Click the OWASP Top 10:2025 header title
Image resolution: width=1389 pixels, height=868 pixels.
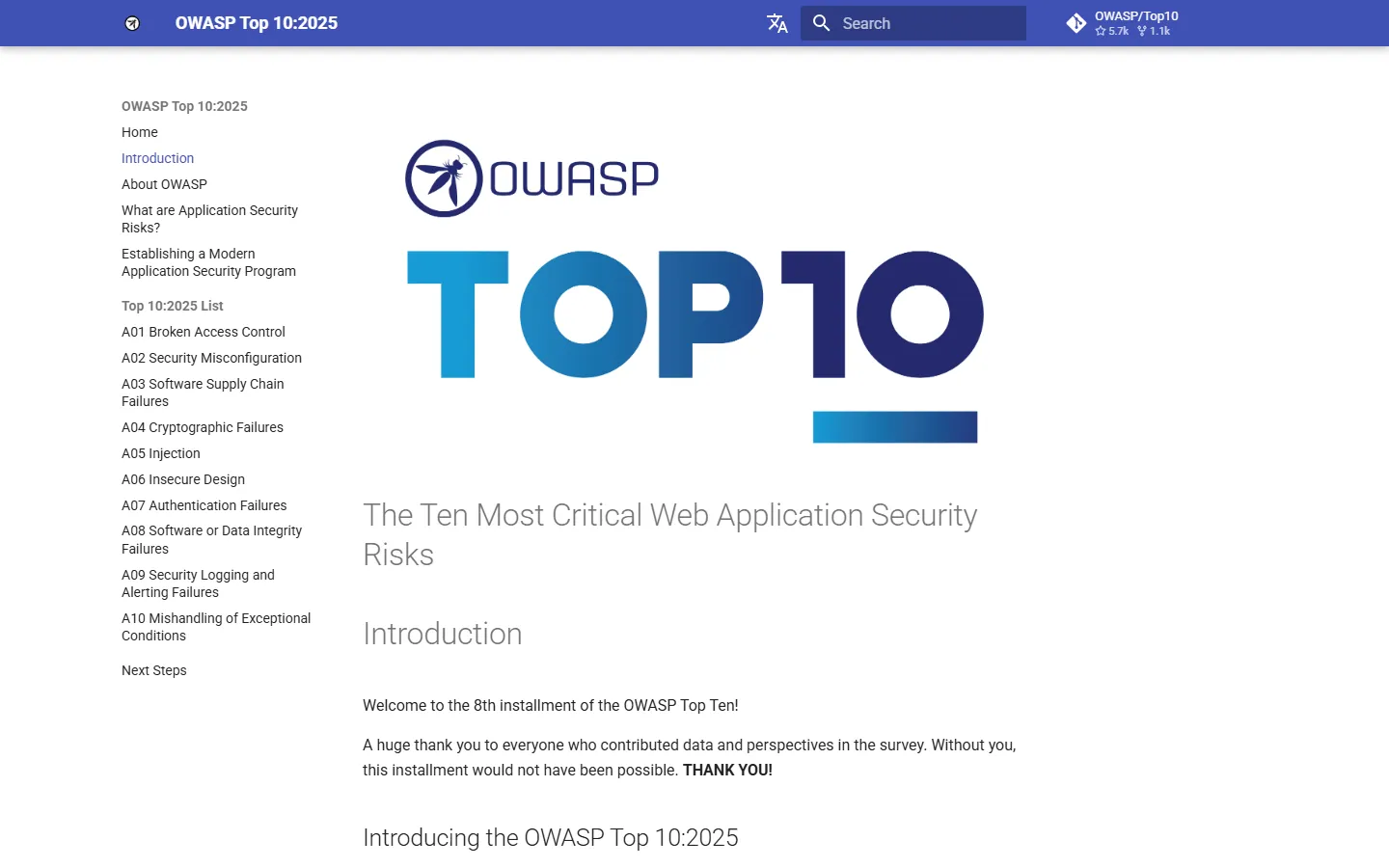tap(257, 23)
